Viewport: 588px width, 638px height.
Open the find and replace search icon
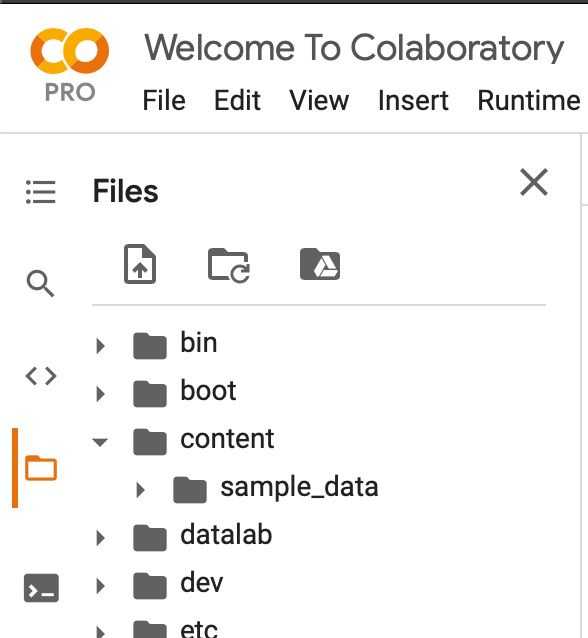pos(40,283)
